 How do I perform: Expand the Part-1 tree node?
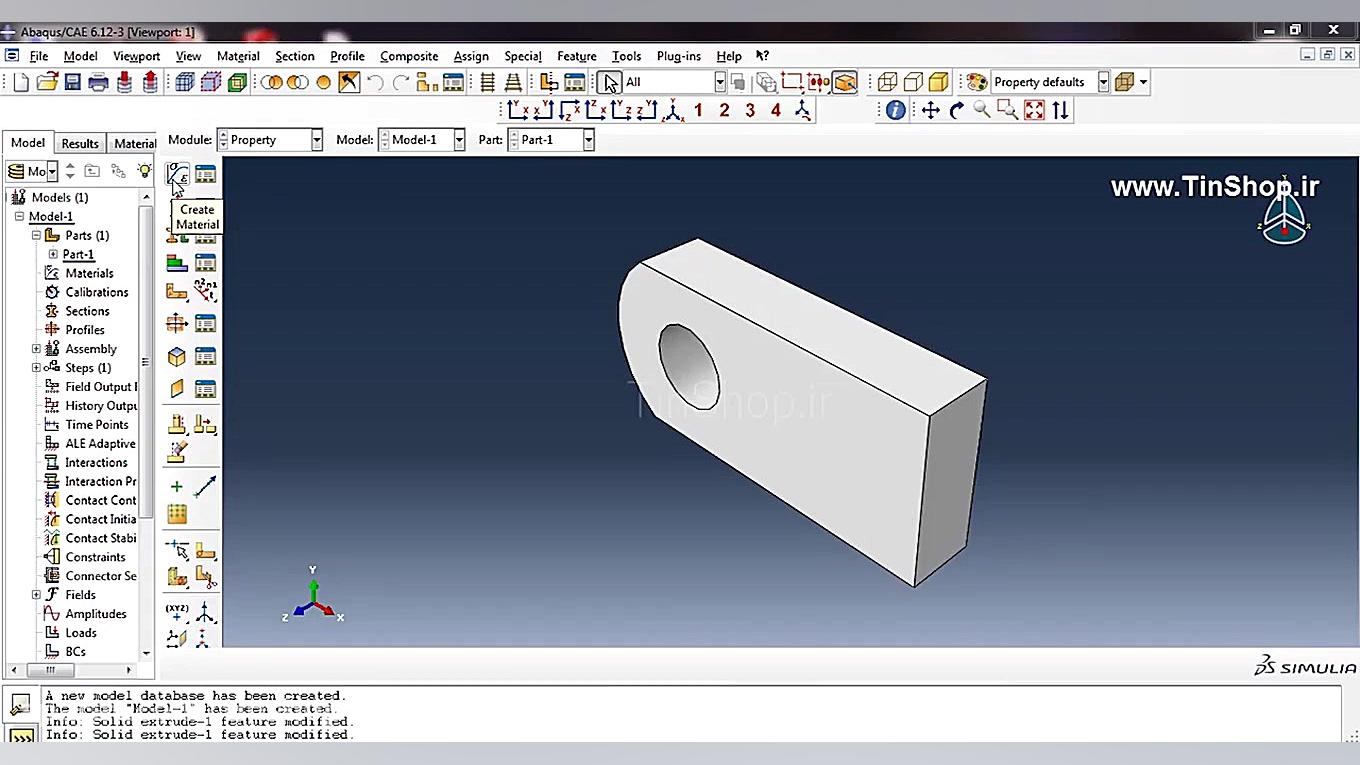53,254
